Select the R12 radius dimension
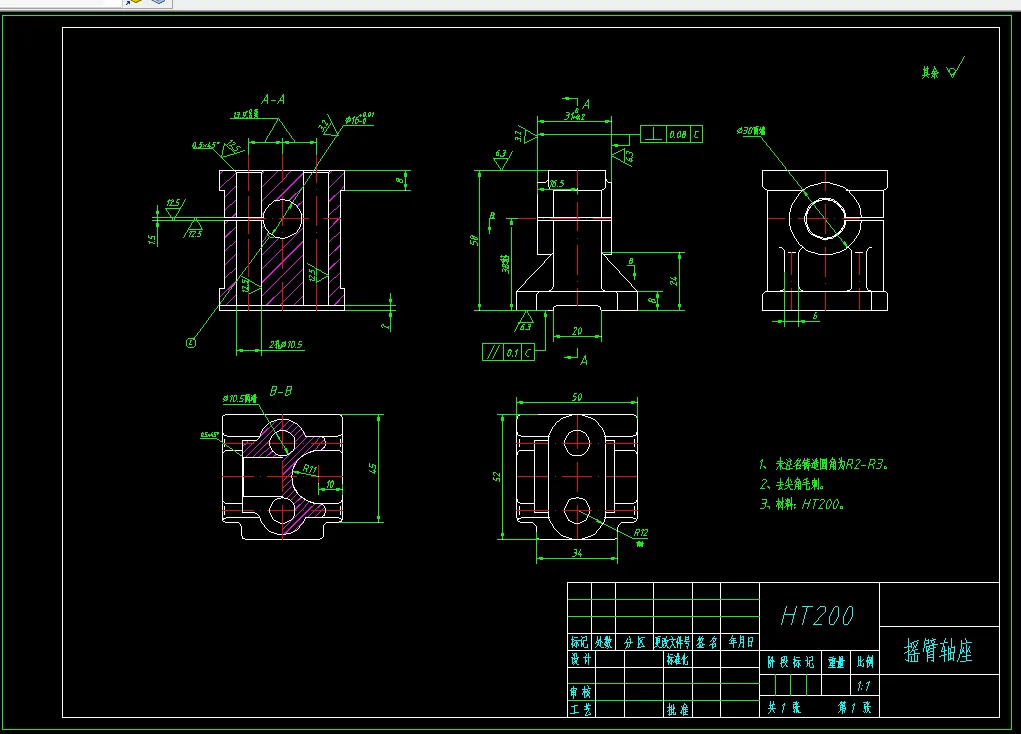The height and width of the screenshot is (734, 1021). coord(641,533)
